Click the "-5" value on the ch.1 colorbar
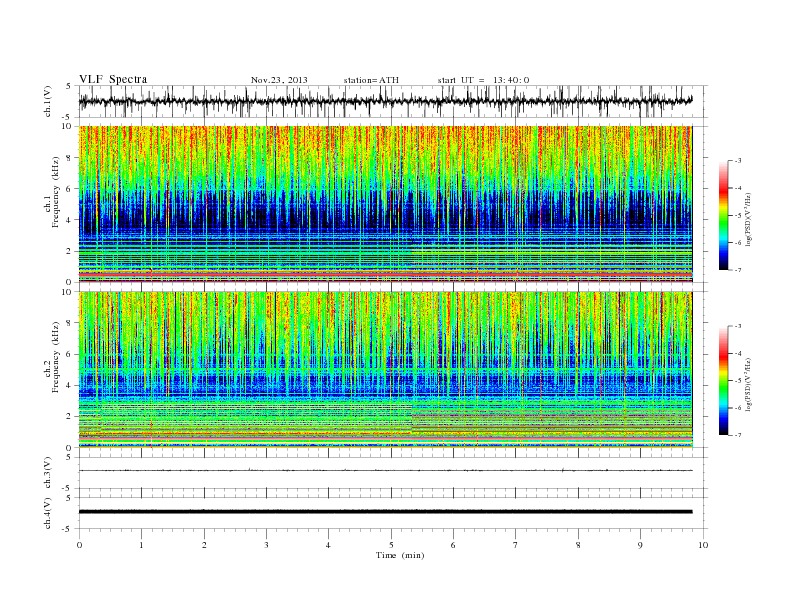The image size is (792, 612). (x=738, y=216)
